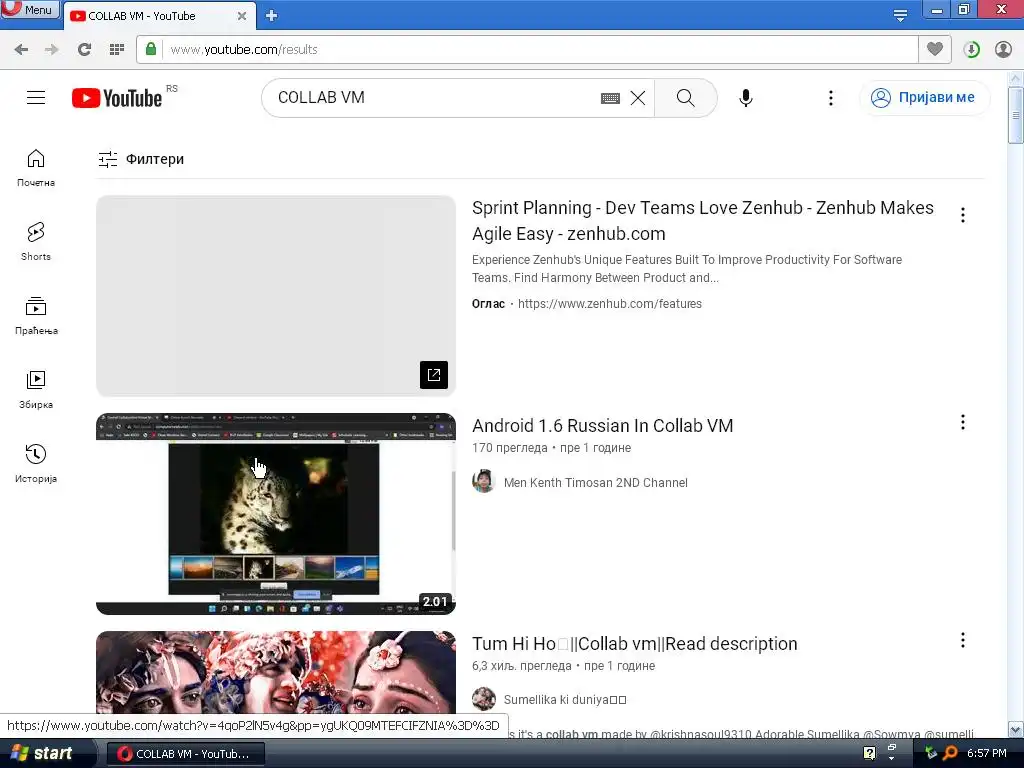The height and width of the screenshot is (768, 1024).
Task: Click Sumellika ki duniya channel avatar
Action: (484, 699)
